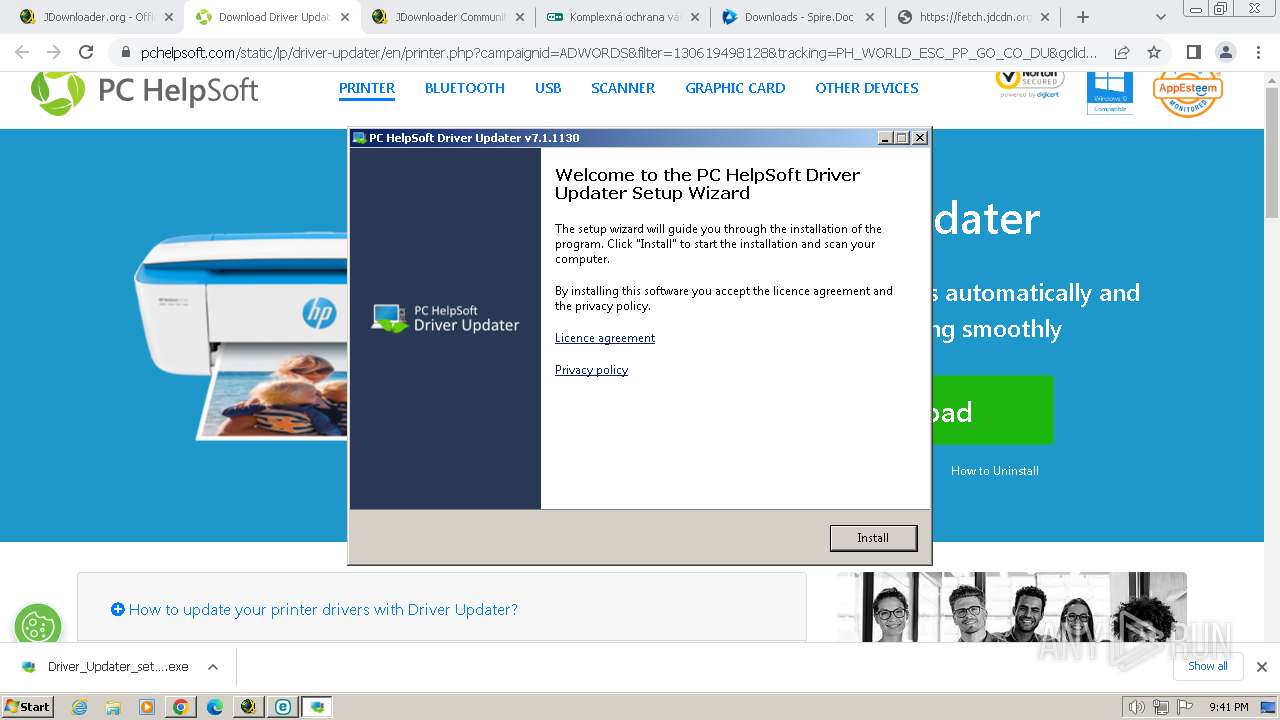Toggle the browser side panel

pyautogui.click(x=1193, y=52)
